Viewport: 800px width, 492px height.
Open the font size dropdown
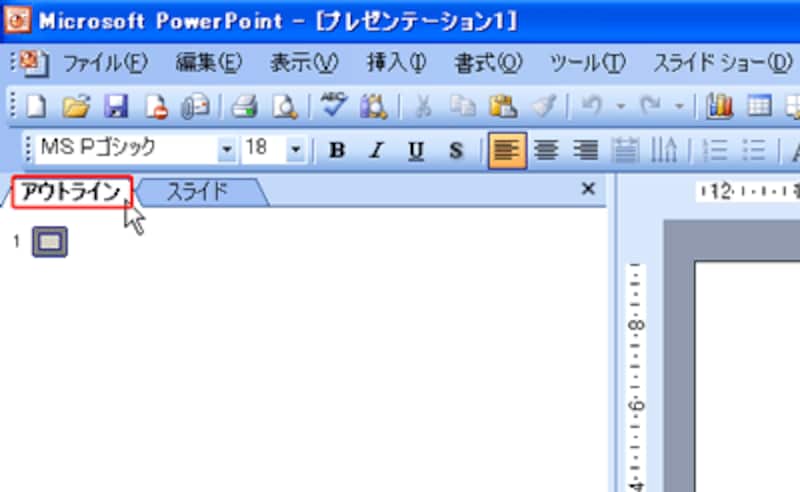pyautogui.click(x=295, y=150)
